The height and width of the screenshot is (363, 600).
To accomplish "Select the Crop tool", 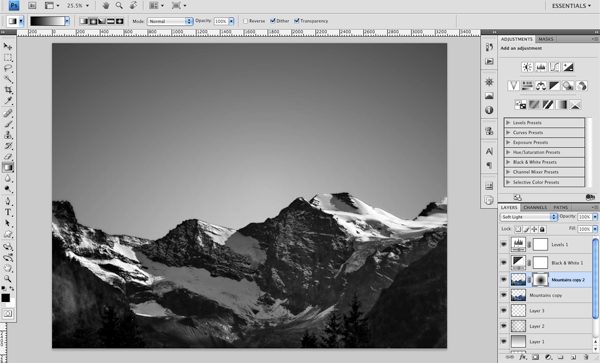I will coord(8,90).
